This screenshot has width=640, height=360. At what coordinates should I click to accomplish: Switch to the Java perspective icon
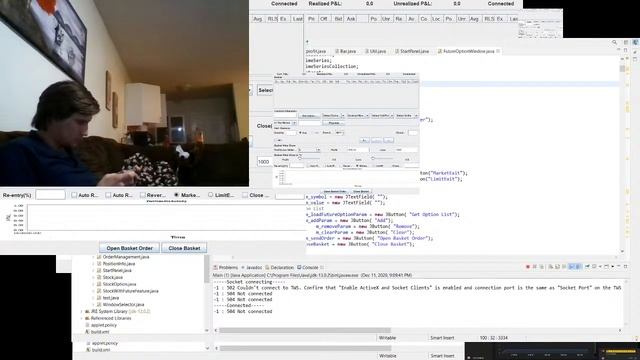point(635,42)
